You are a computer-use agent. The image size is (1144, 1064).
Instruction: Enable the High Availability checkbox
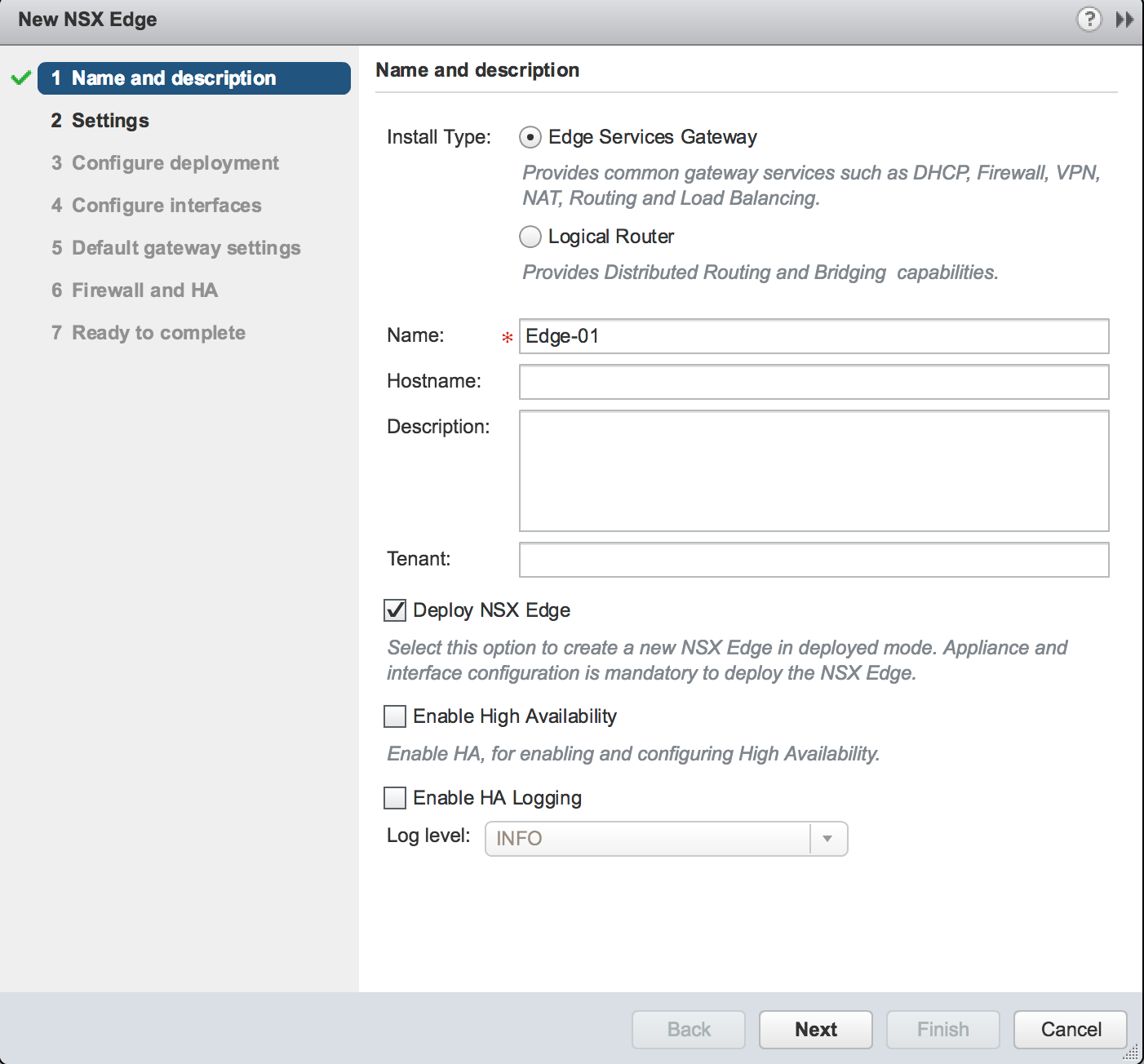tap(395, 716)
